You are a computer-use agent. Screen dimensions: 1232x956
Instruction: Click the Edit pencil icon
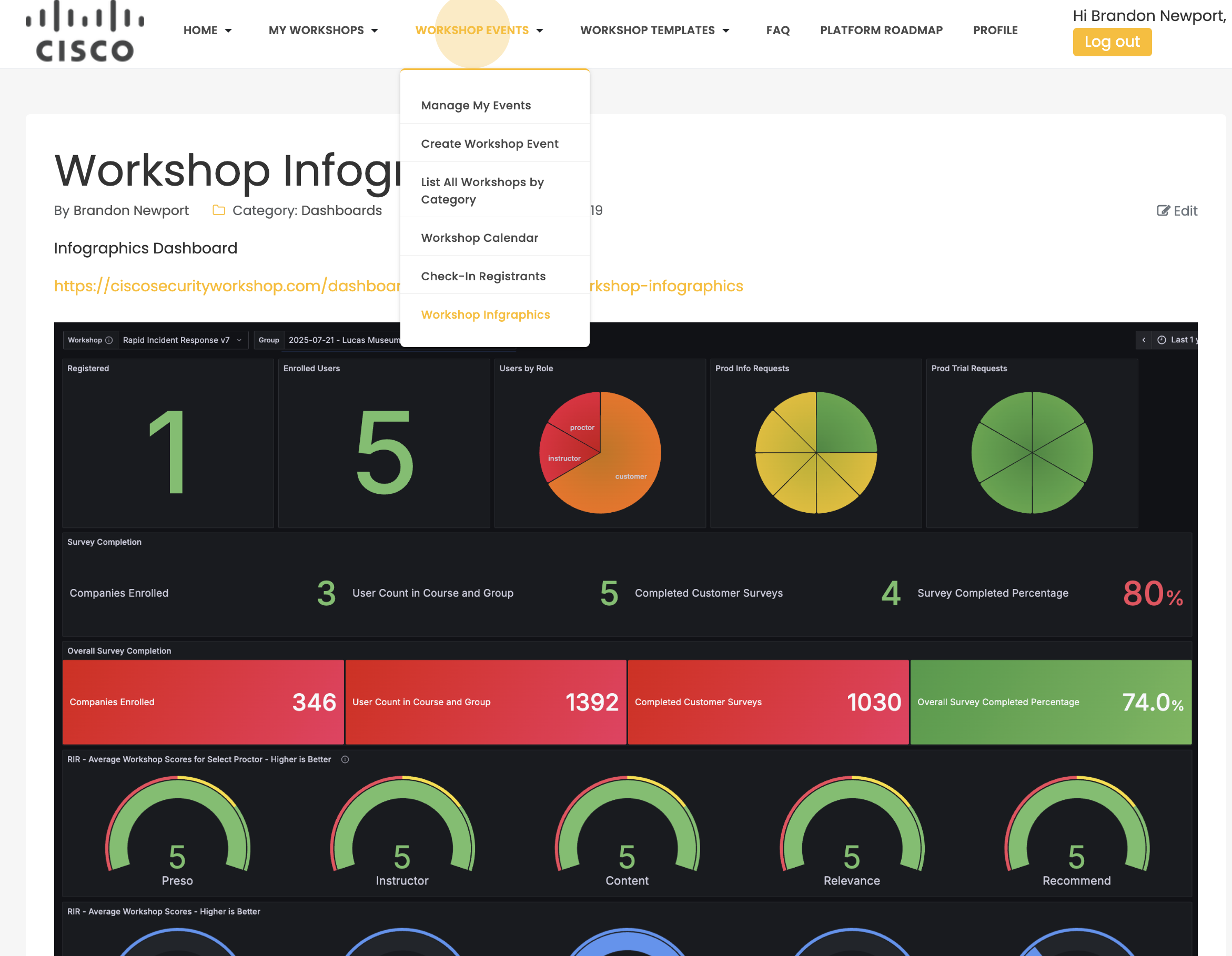pyautogui.click(x=1163, y=210)
